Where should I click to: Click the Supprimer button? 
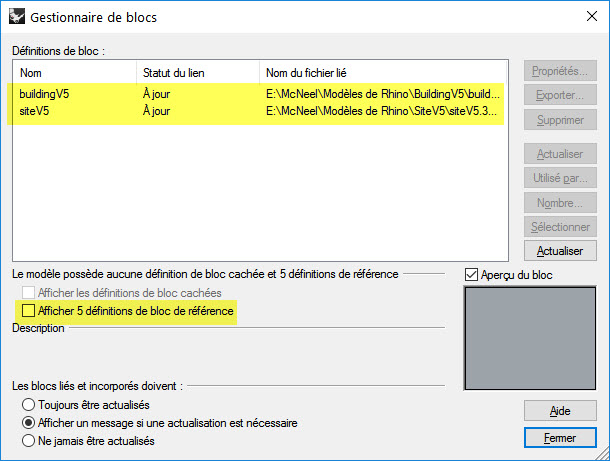(x=560, y=119)
